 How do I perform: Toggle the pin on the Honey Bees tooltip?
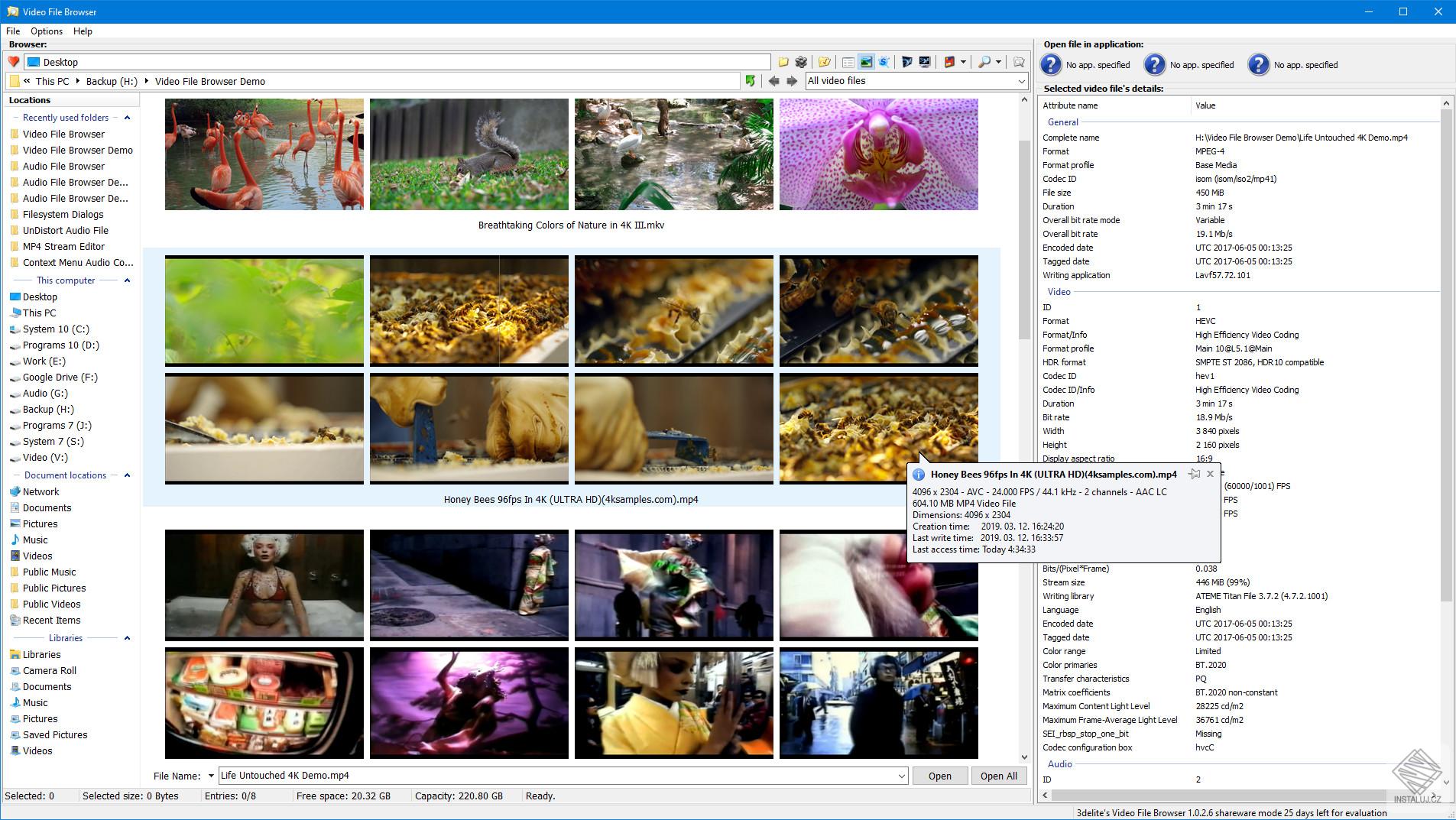click(x=1194, y=474)
